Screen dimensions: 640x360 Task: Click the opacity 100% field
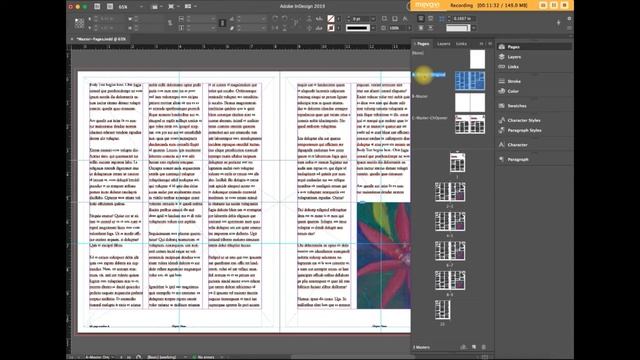[x=398, y=28]
